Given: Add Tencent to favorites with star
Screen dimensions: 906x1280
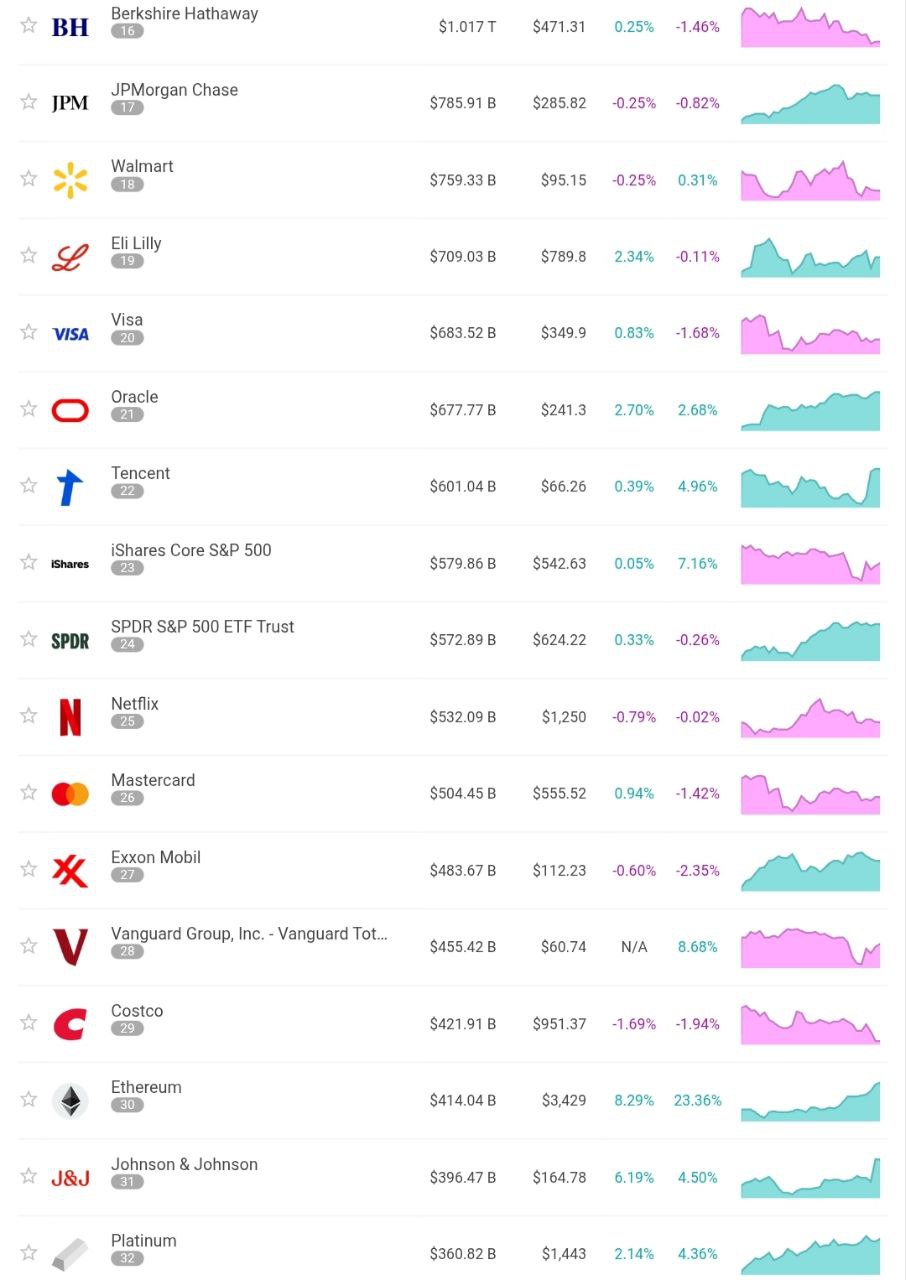Looking at the screenshot, I should [28, 485].
